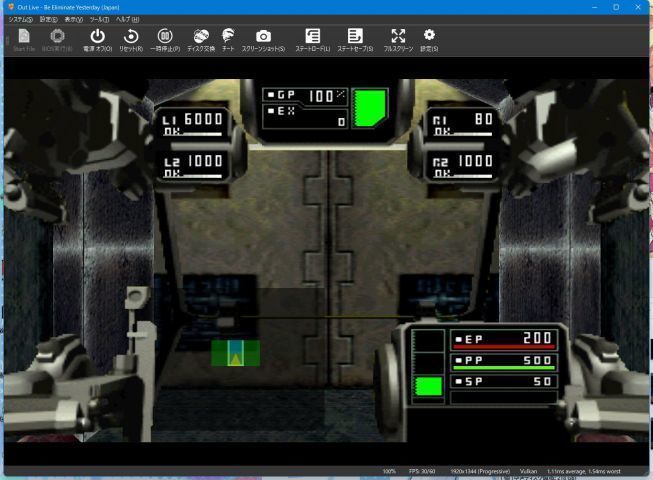Open the ヘルプ (Help) menu
Image resolution: width=653 pixels, height=480 pixels.
[127, 20]
